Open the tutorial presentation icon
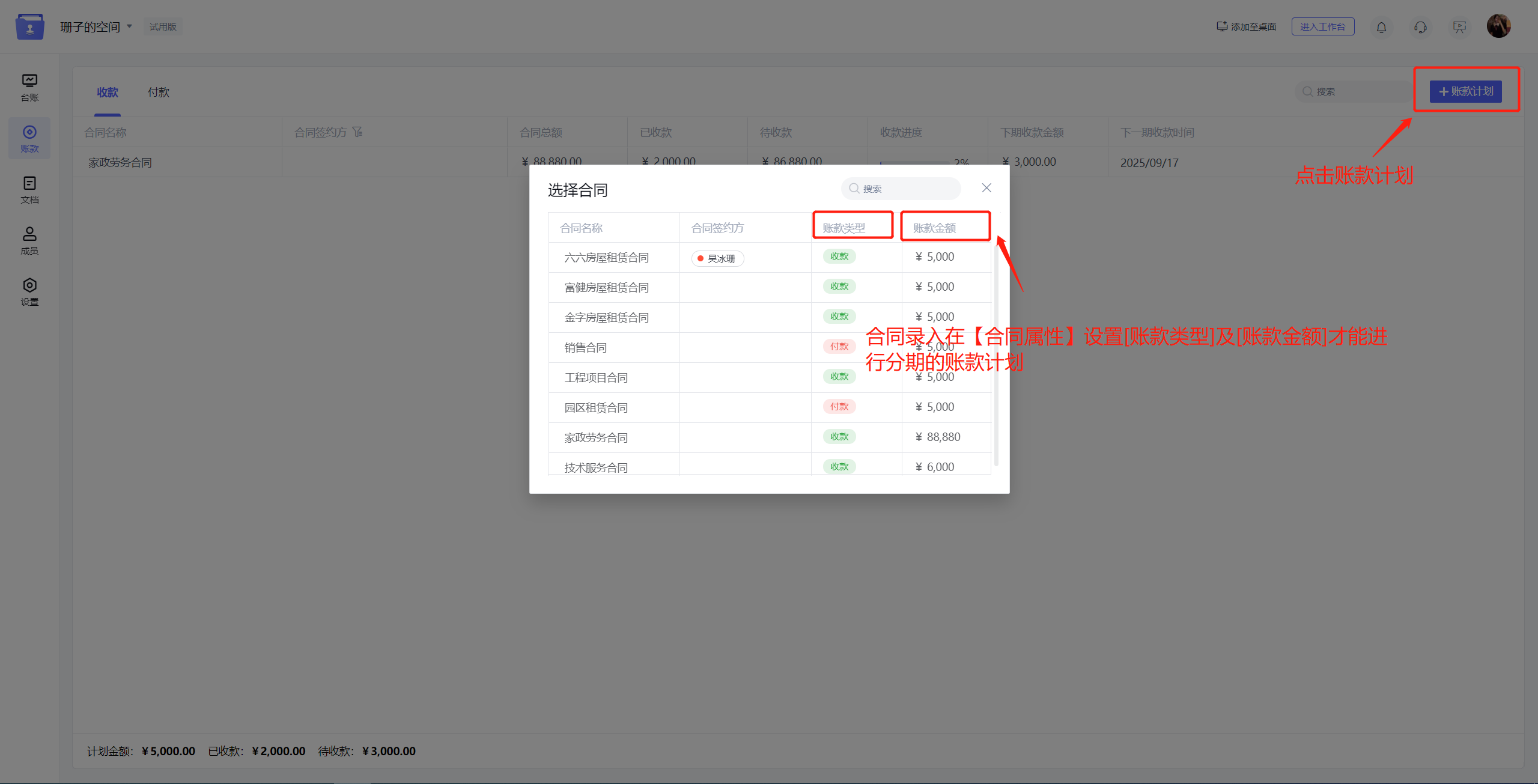 click(1459, 27)
